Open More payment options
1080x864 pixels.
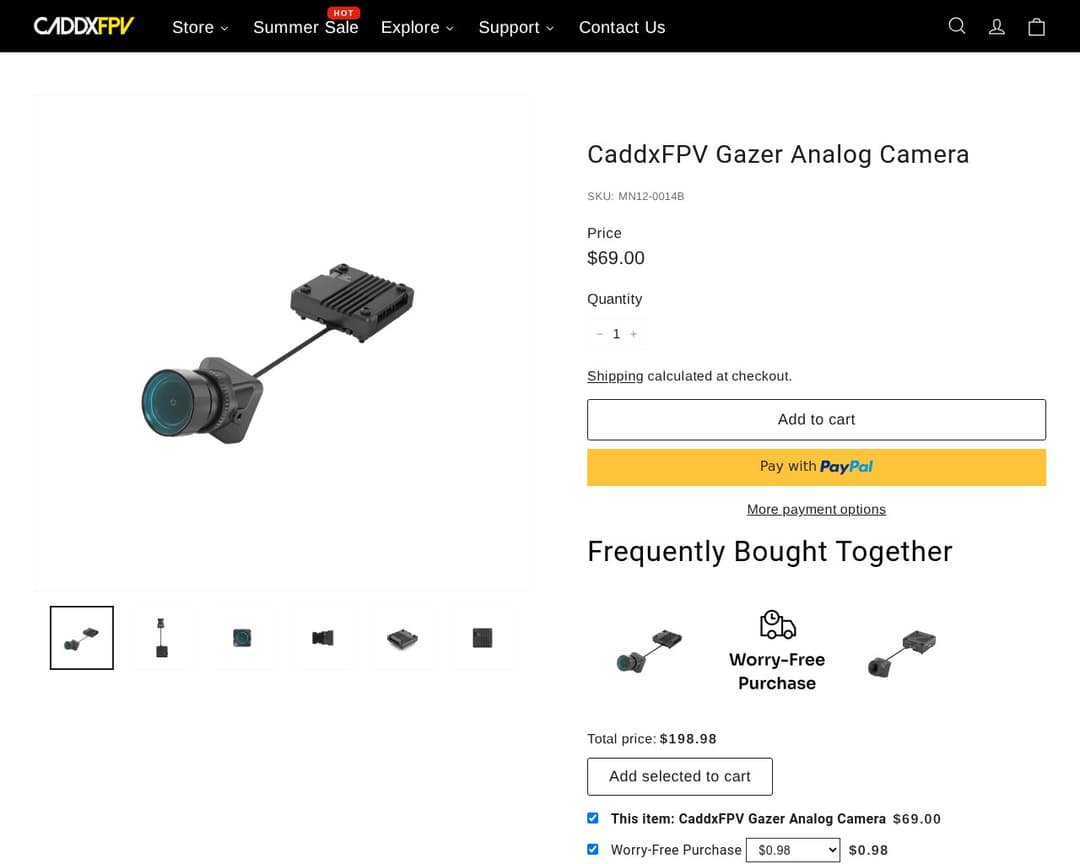(816, 509)
